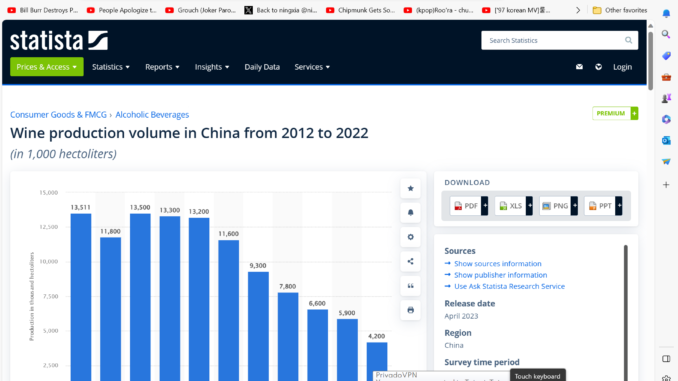678x381 pixels.
Task: Open the Bill Burr Destroys favorite
Action: (x=43, y=10)
